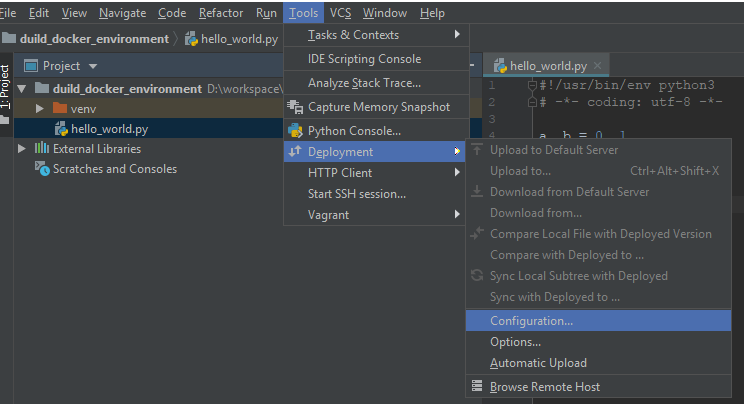Toggle the 1: Project tool window strip
This screenshot has height=404, width=744.
point(6,88)
